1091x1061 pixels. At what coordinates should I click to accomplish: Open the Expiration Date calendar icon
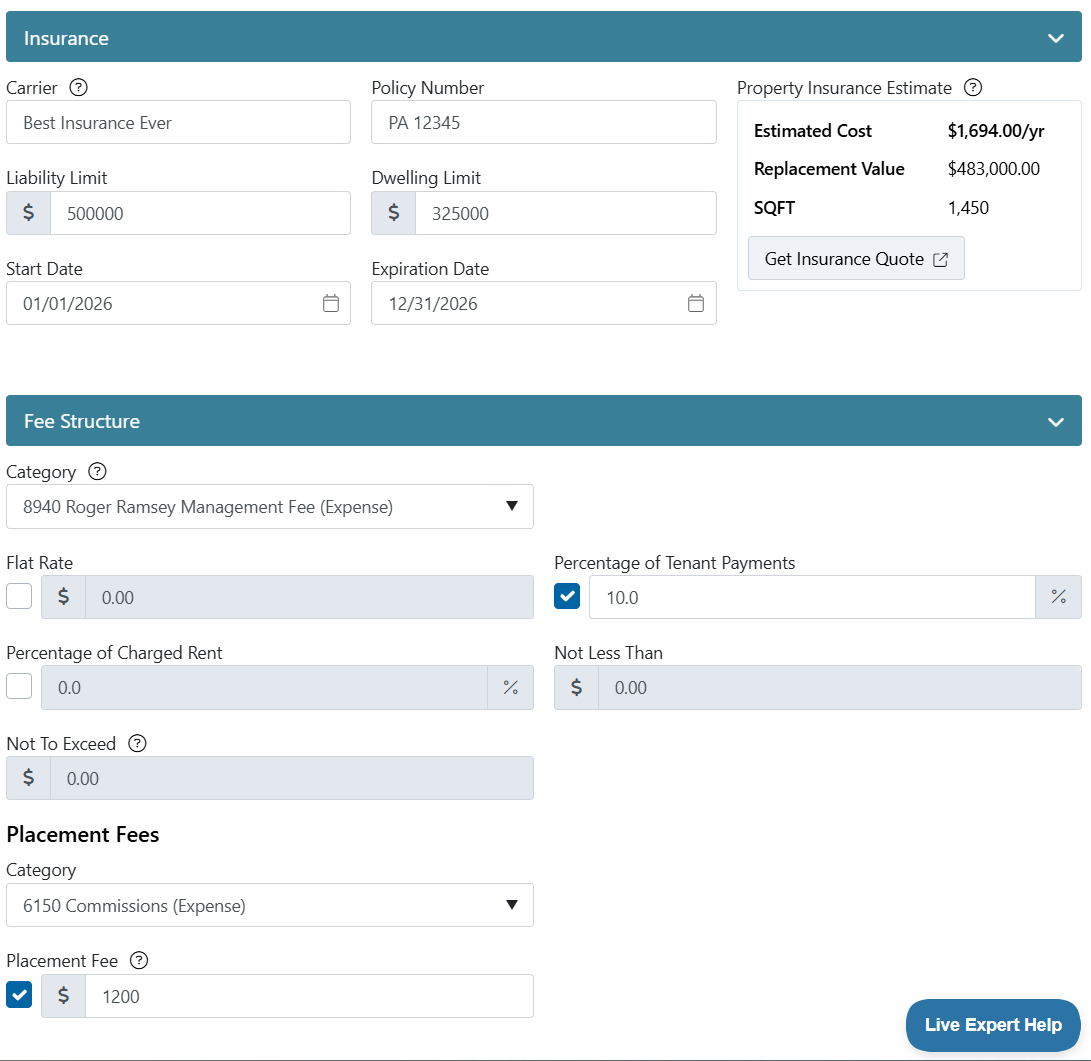coord(696,303)
